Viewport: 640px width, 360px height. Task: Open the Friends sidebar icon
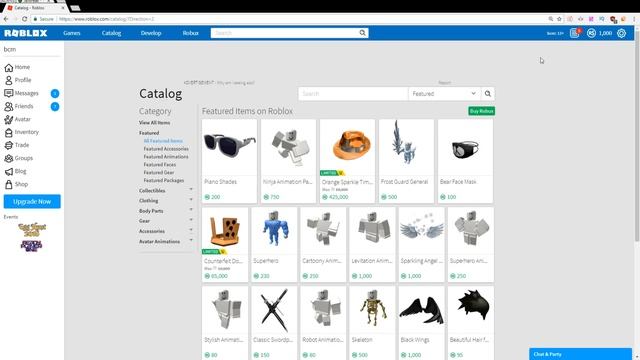click(9, 107)
